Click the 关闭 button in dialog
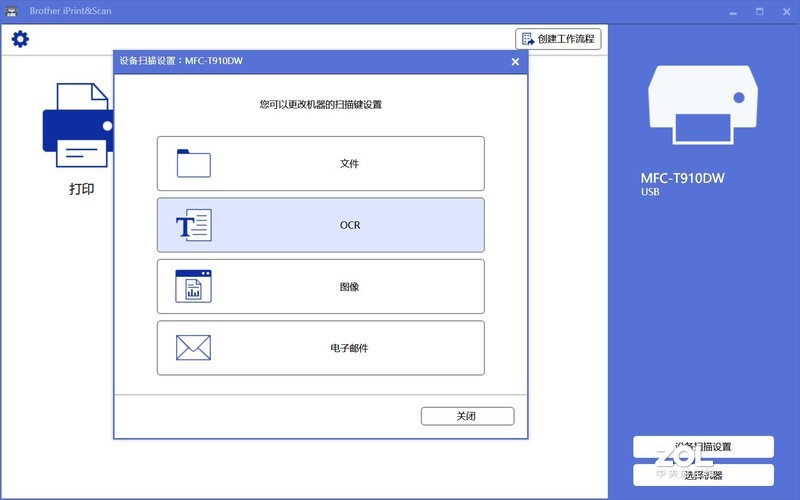The width and height of the screenshot is (800, 500). pyautogui.click(x=467, y=416)
